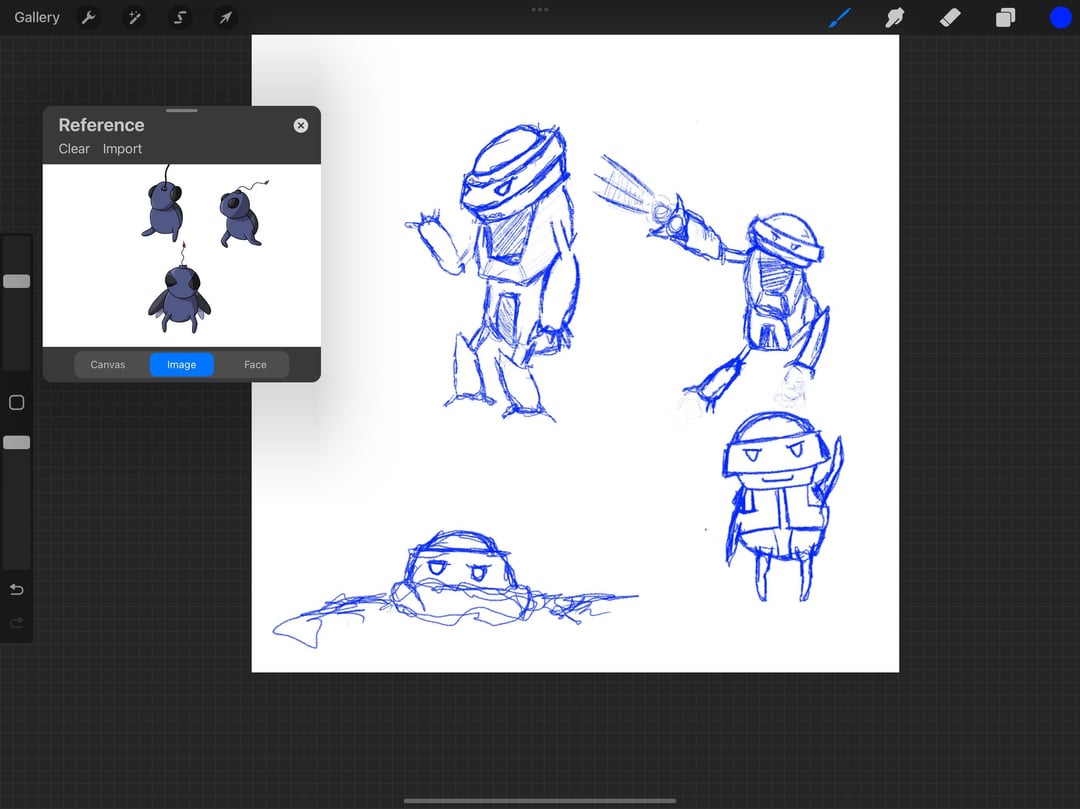This screenshot has height=809, width=1080.
Task: Select the Eraser tool
Action: [x=950, y=17]
